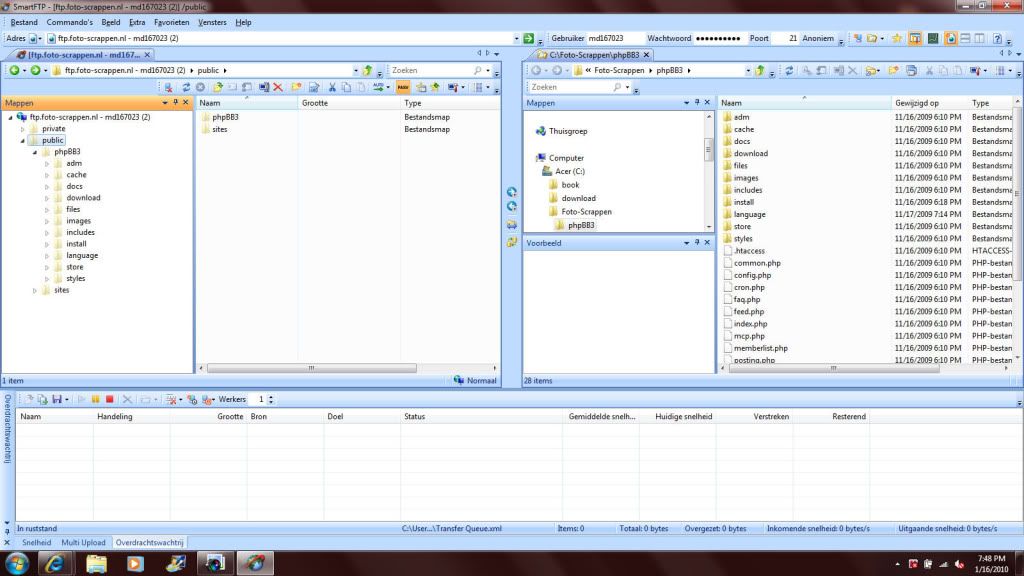This screenshot has height=576, width=1024.
Task: Expand the sites folder in tree
Action: click(35, 291)
